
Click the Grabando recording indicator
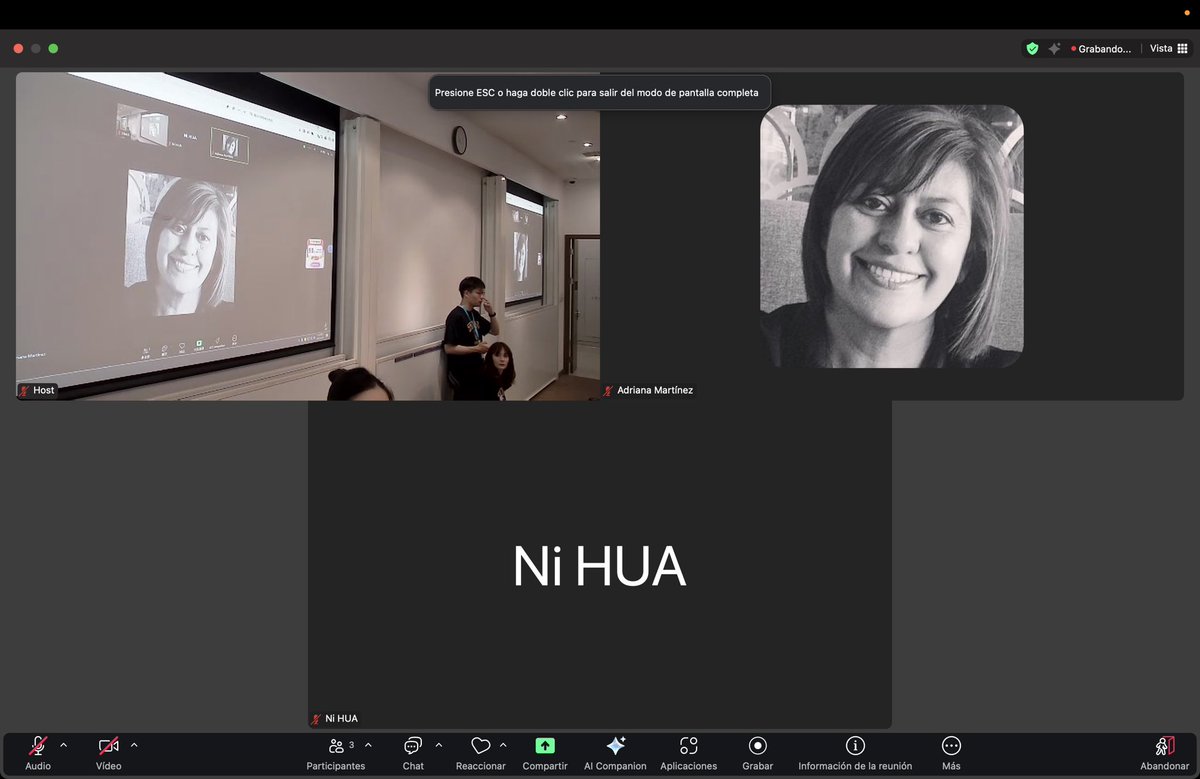click(1101, 48)
